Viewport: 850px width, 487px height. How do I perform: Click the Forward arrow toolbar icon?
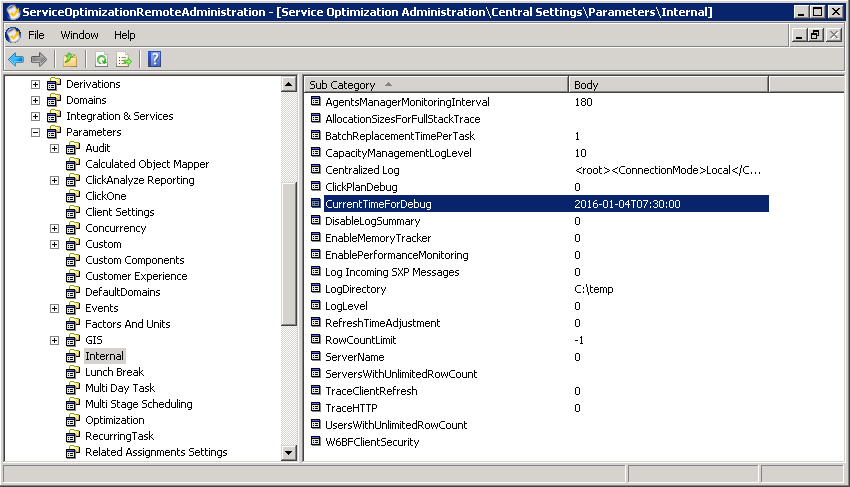click(39, 60)
